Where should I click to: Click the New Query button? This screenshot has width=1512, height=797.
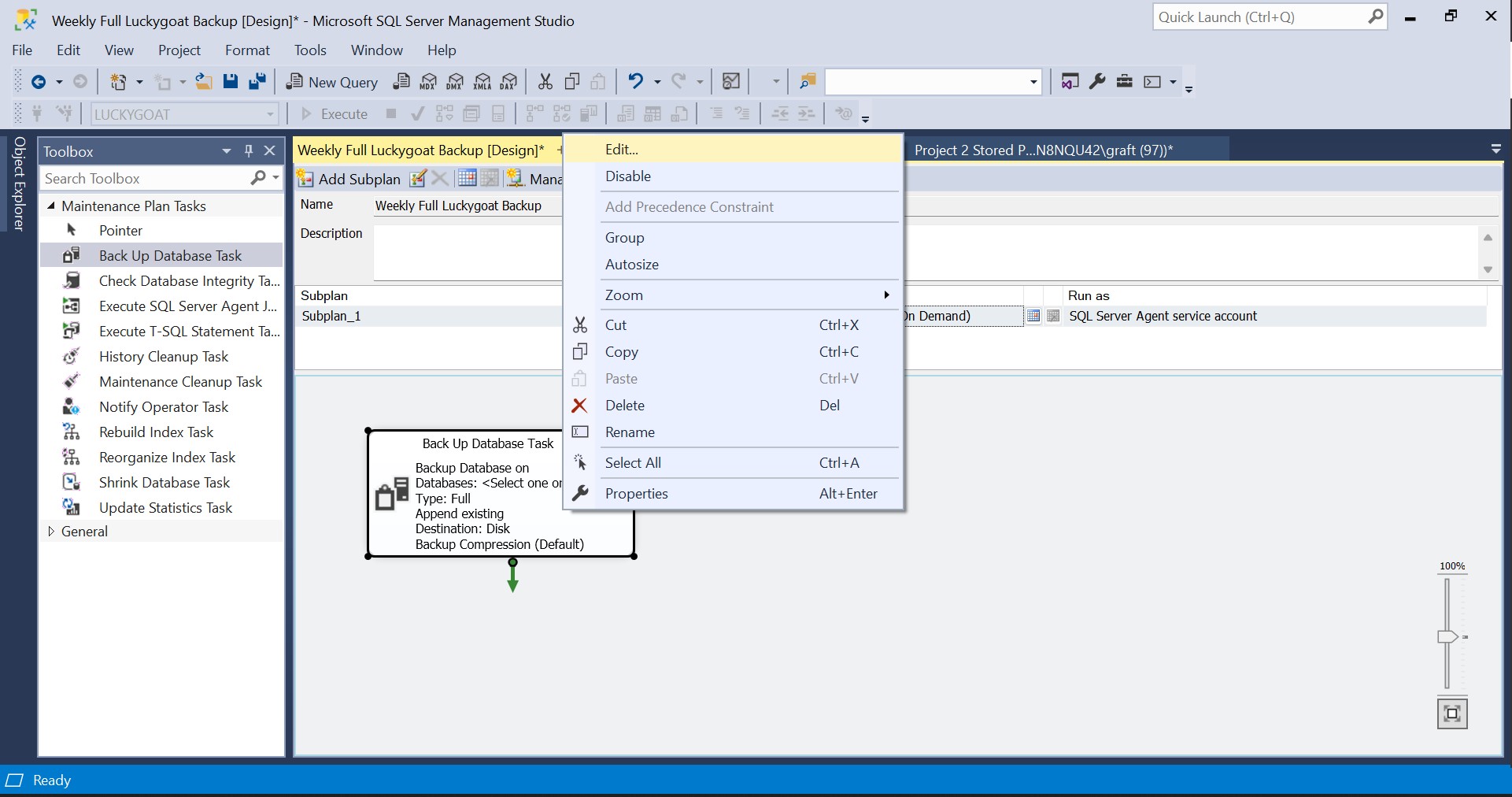coord(332,82)
